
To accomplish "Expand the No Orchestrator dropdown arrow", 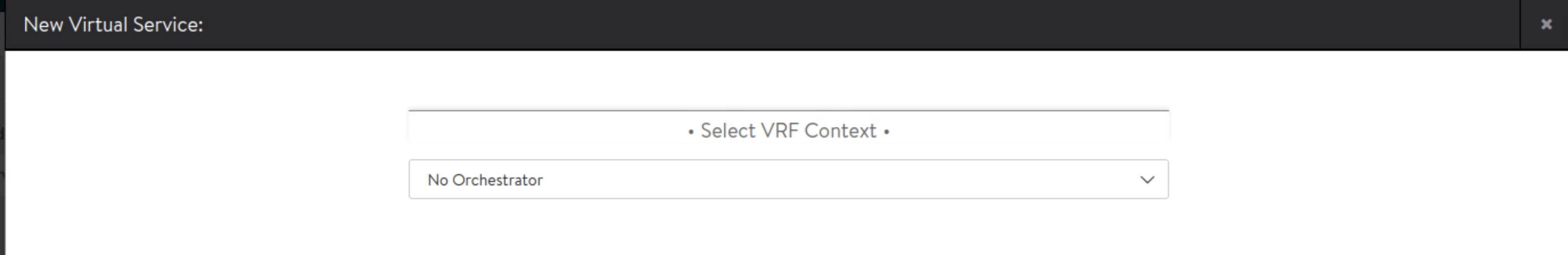I will [x=1147, y=180].
